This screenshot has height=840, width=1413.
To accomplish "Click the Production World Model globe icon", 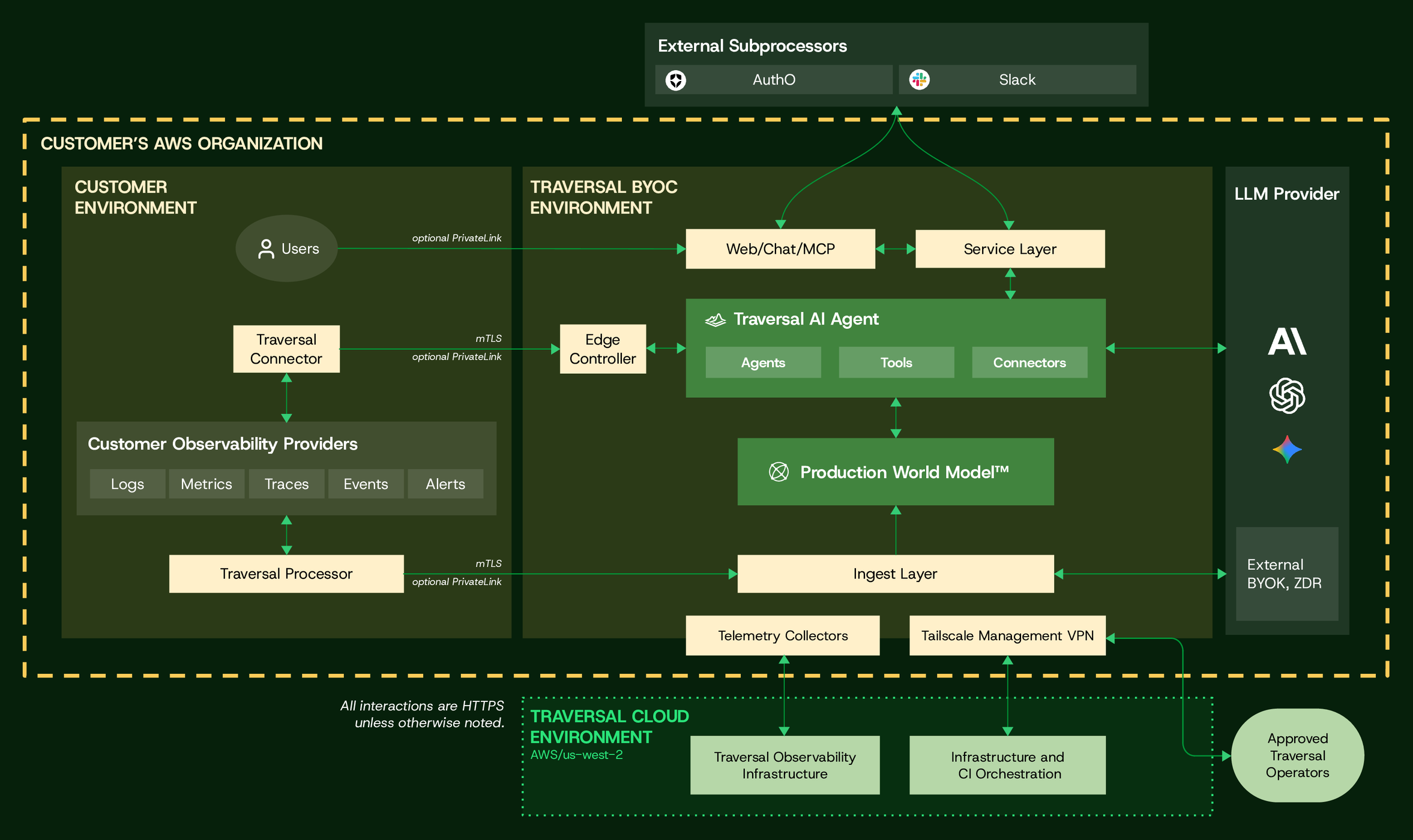I will (779, 472).
